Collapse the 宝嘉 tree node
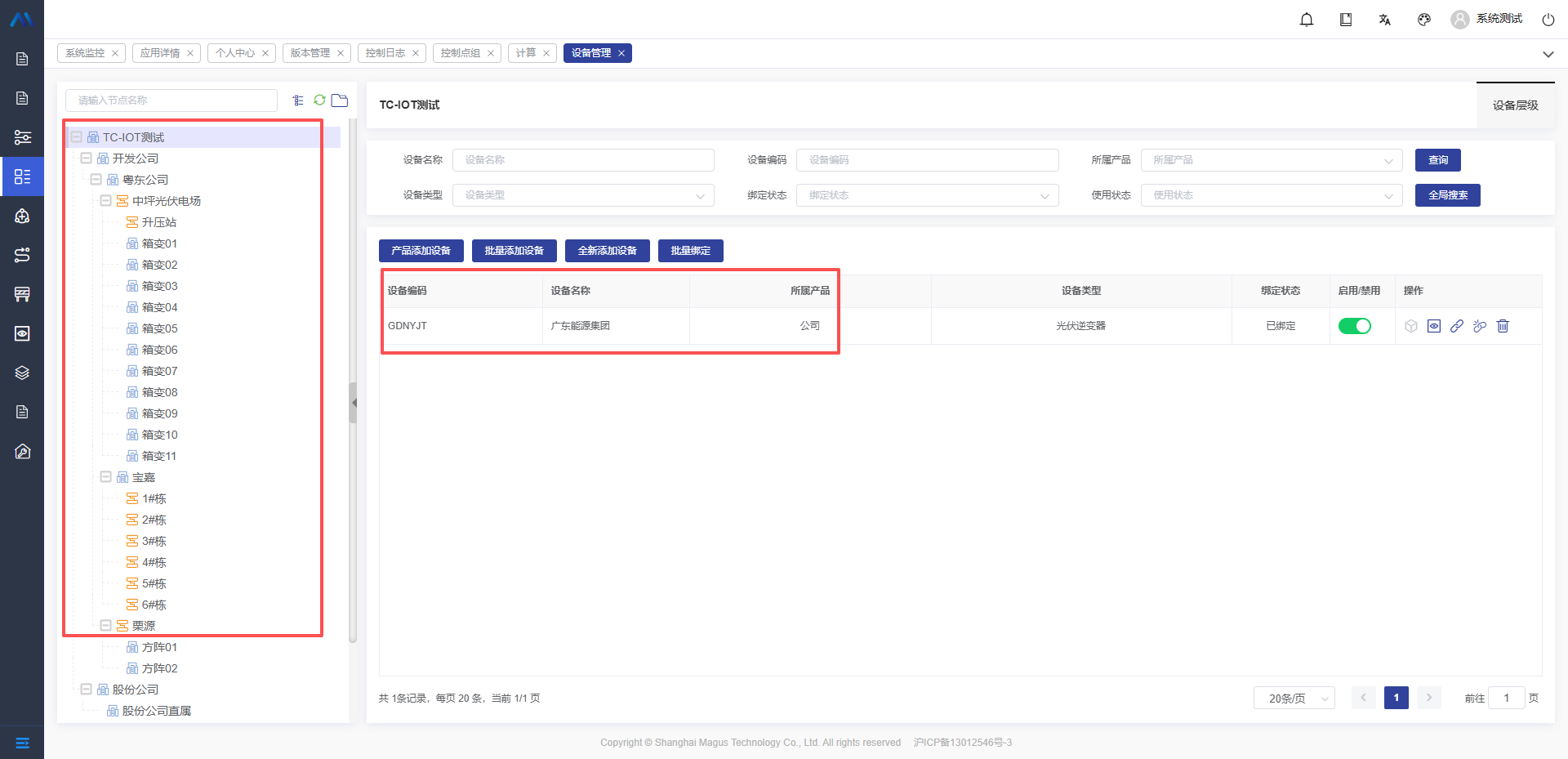 pyautogui.click(x=106, y=477)
